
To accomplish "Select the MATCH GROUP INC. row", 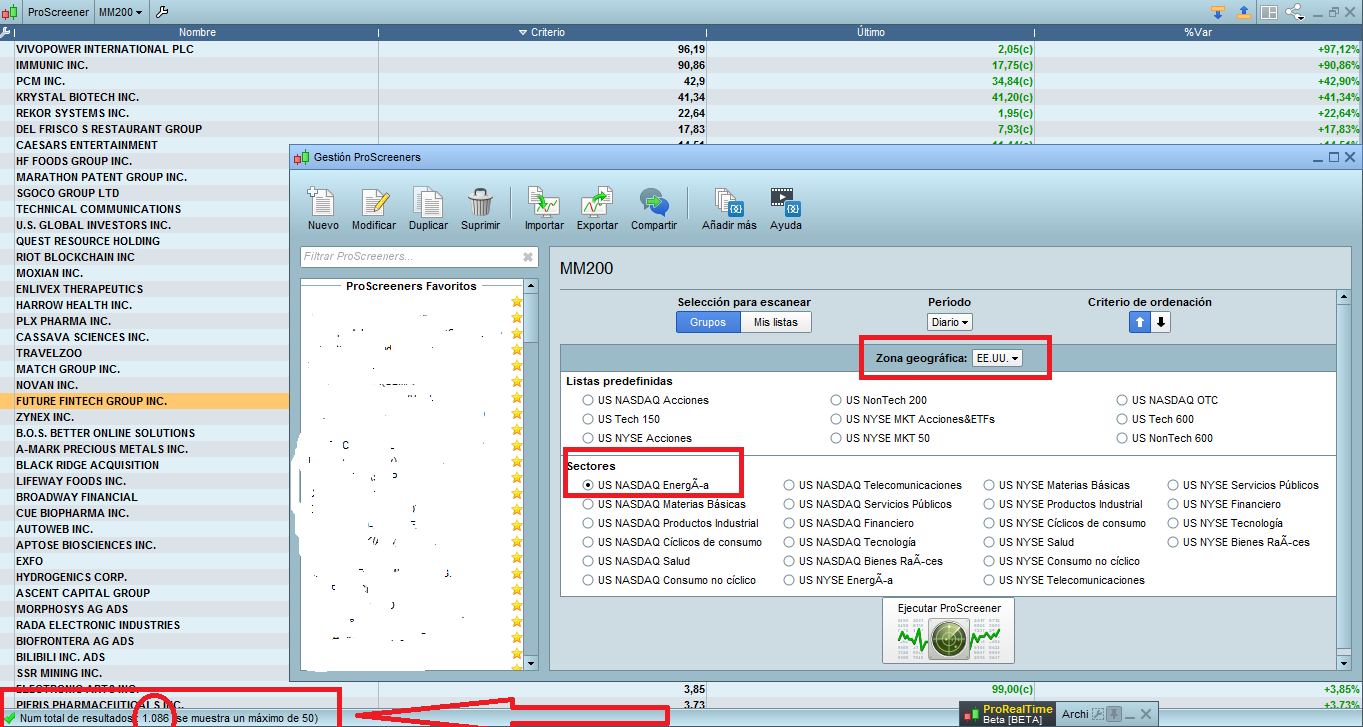I will tap(145, 369).
